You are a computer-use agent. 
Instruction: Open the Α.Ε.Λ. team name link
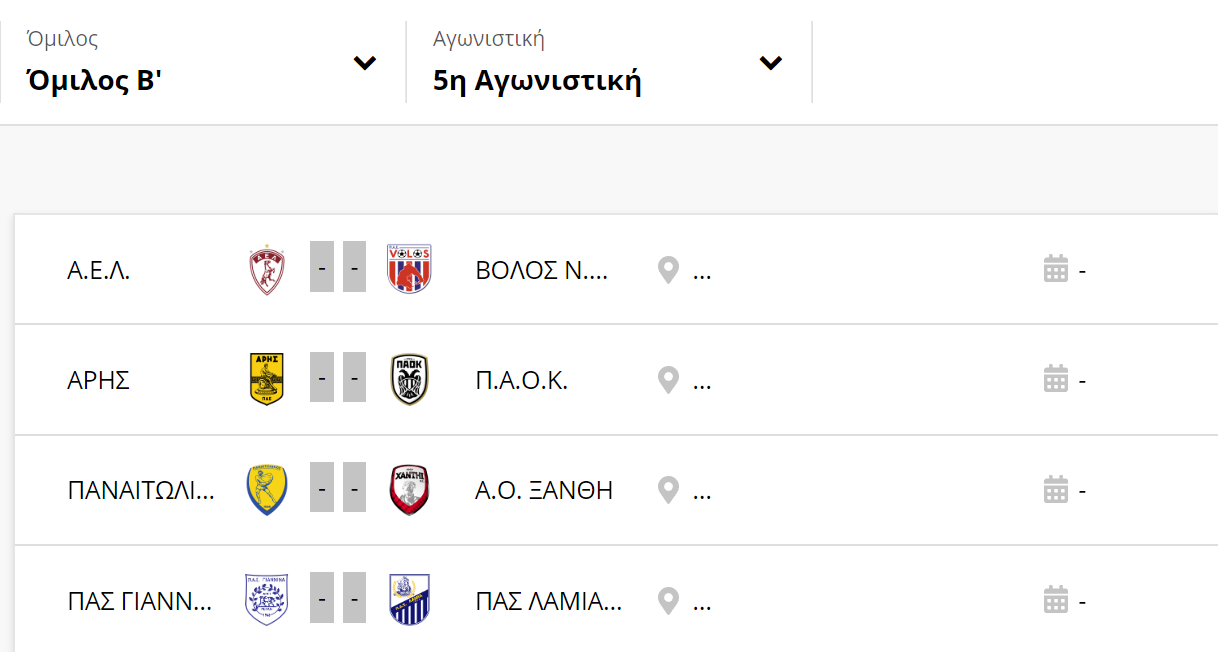[x=99, y=270]
